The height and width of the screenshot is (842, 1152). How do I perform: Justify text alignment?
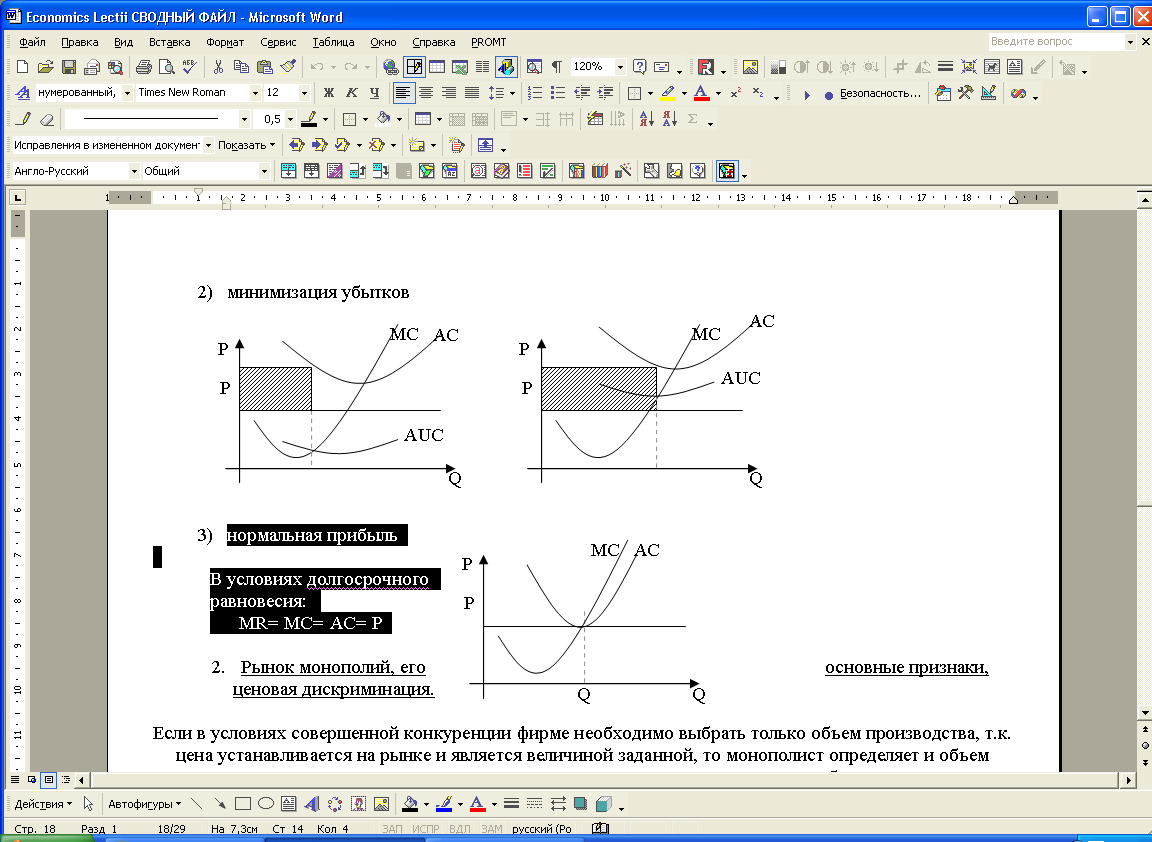[x=472, y=93]
